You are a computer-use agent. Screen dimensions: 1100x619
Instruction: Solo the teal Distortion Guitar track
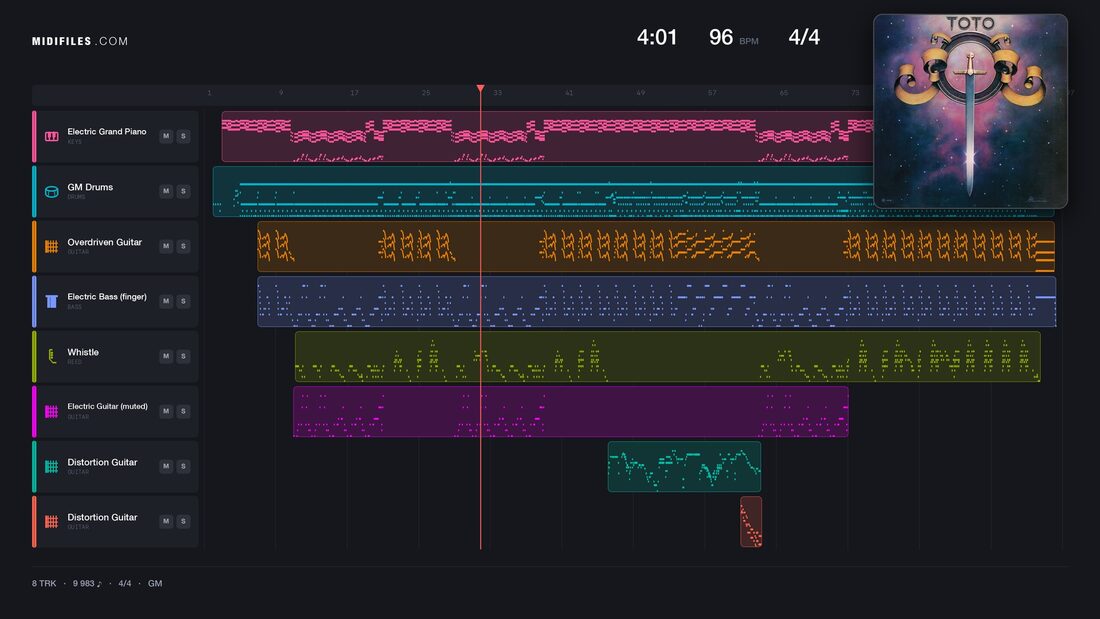pos(184,466)
